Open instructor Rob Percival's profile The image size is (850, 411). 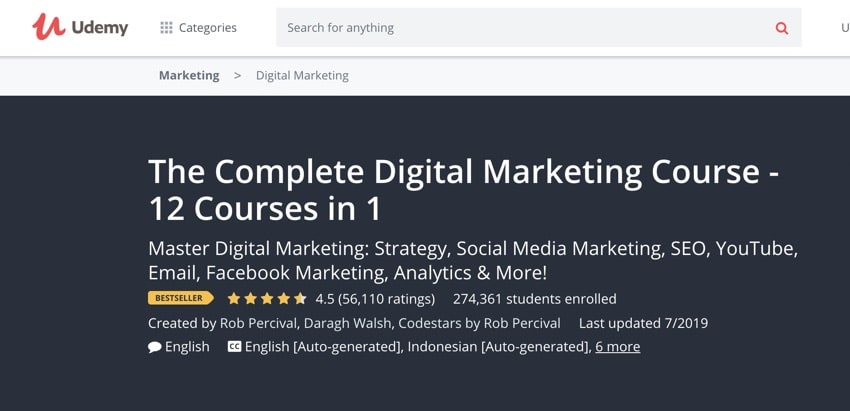[x=258, y=323]
